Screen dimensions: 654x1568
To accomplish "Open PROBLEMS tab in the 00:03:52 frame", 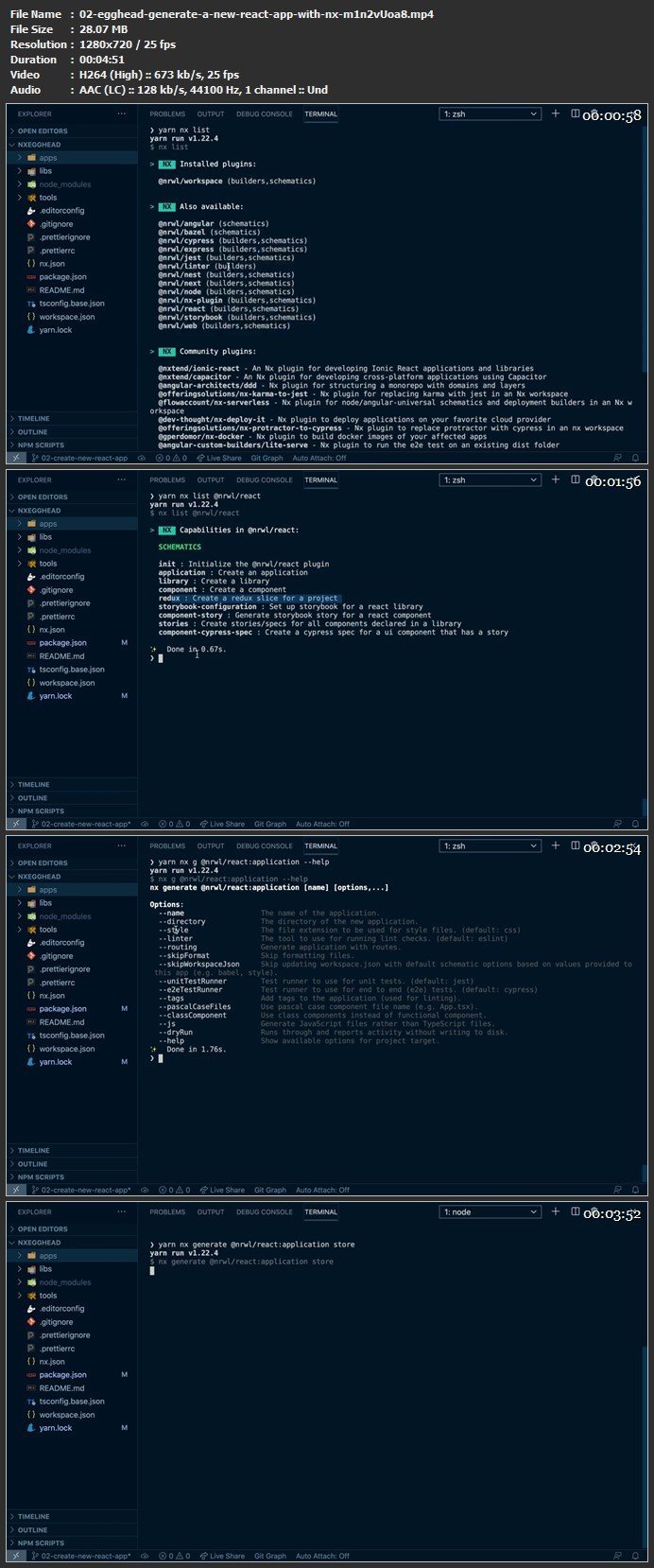I will (x=167, y=1211).
